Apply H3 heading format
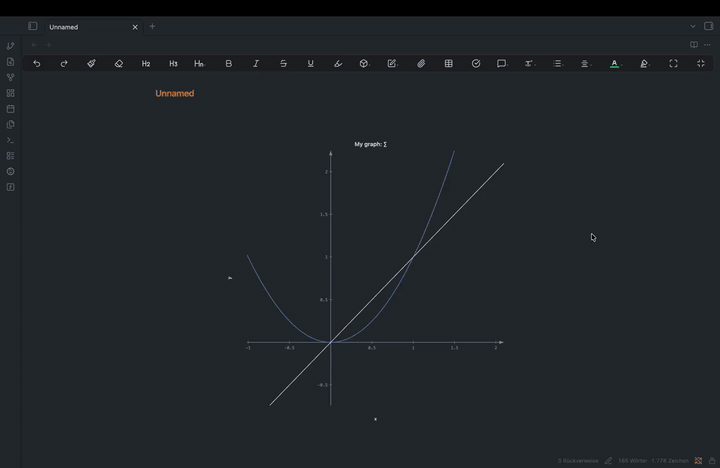This screenshot has height=468, width=720. click(173, 64)
